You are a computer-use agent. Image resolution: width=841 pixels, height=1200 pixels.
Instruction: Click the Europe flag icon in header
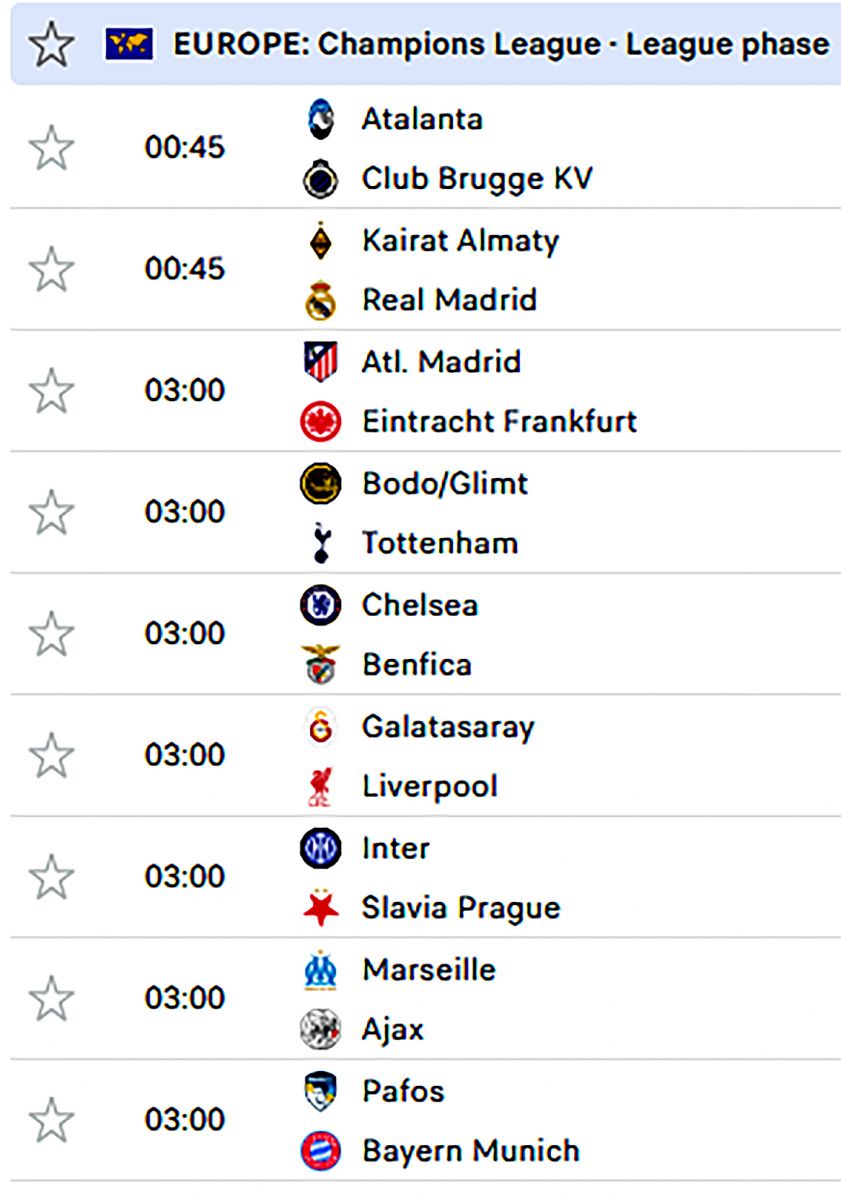point(129,44)
